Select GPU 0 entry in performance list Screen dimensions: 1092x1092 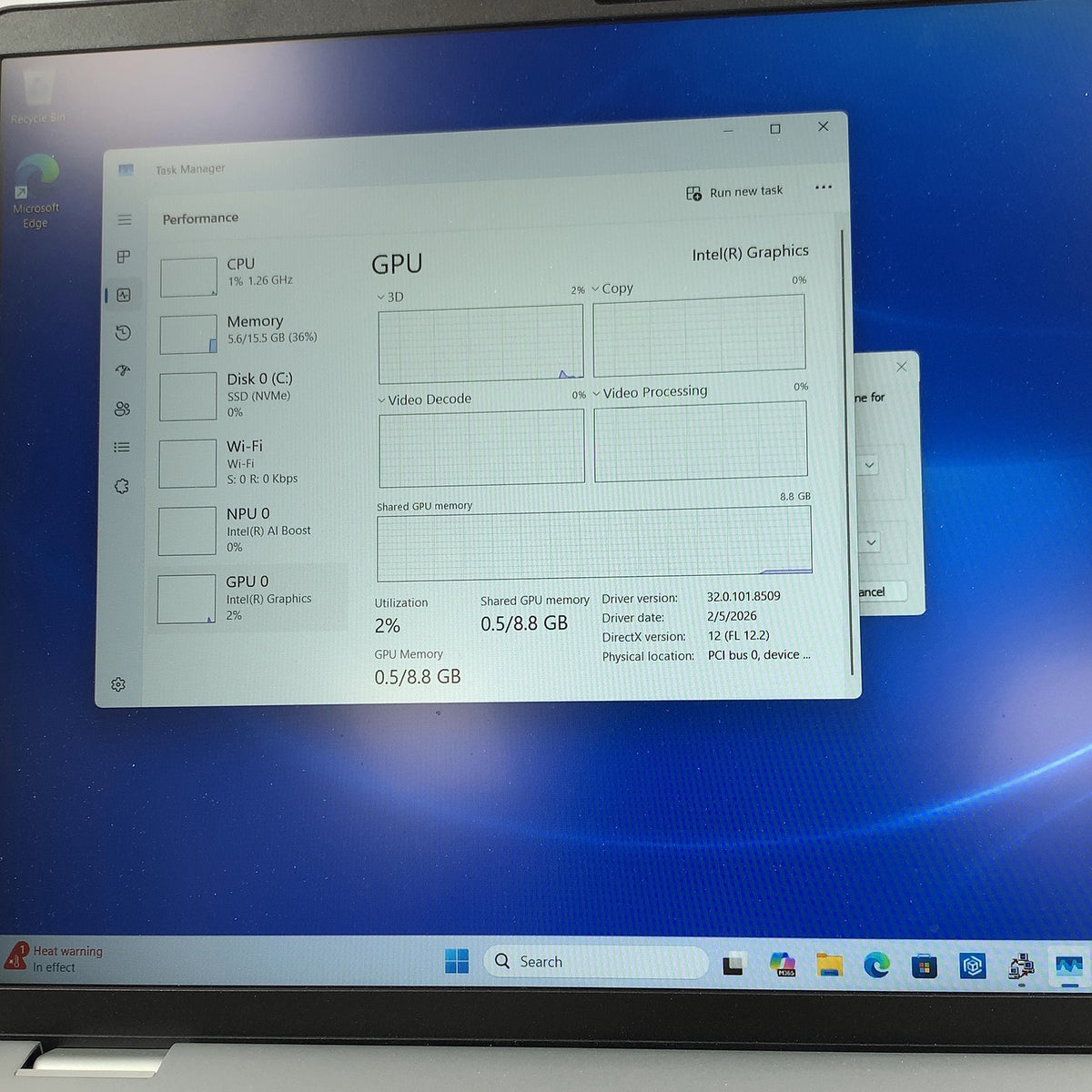(x=248, y=599)
